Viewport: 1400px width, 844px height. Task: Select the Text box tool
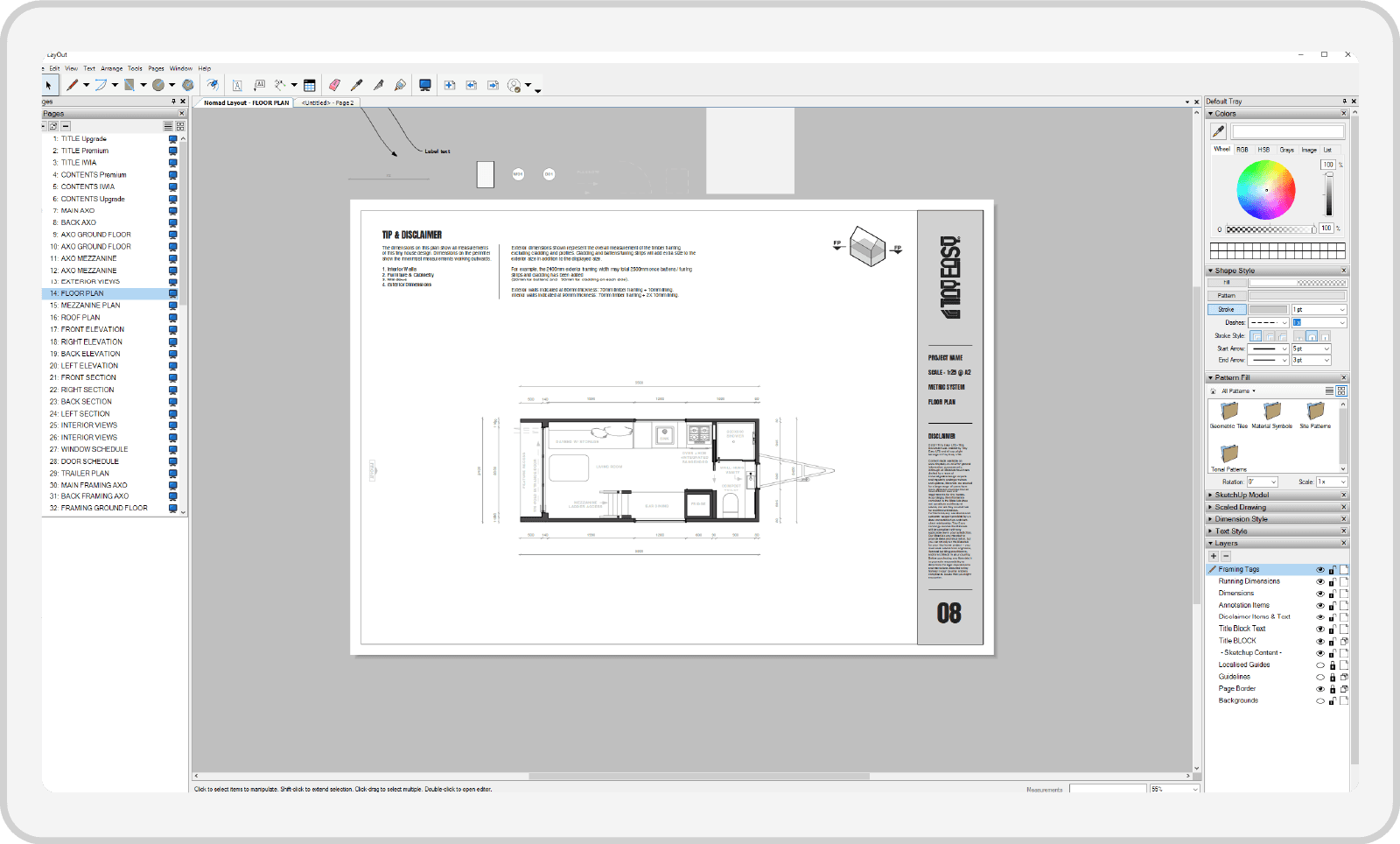point(237,85)
